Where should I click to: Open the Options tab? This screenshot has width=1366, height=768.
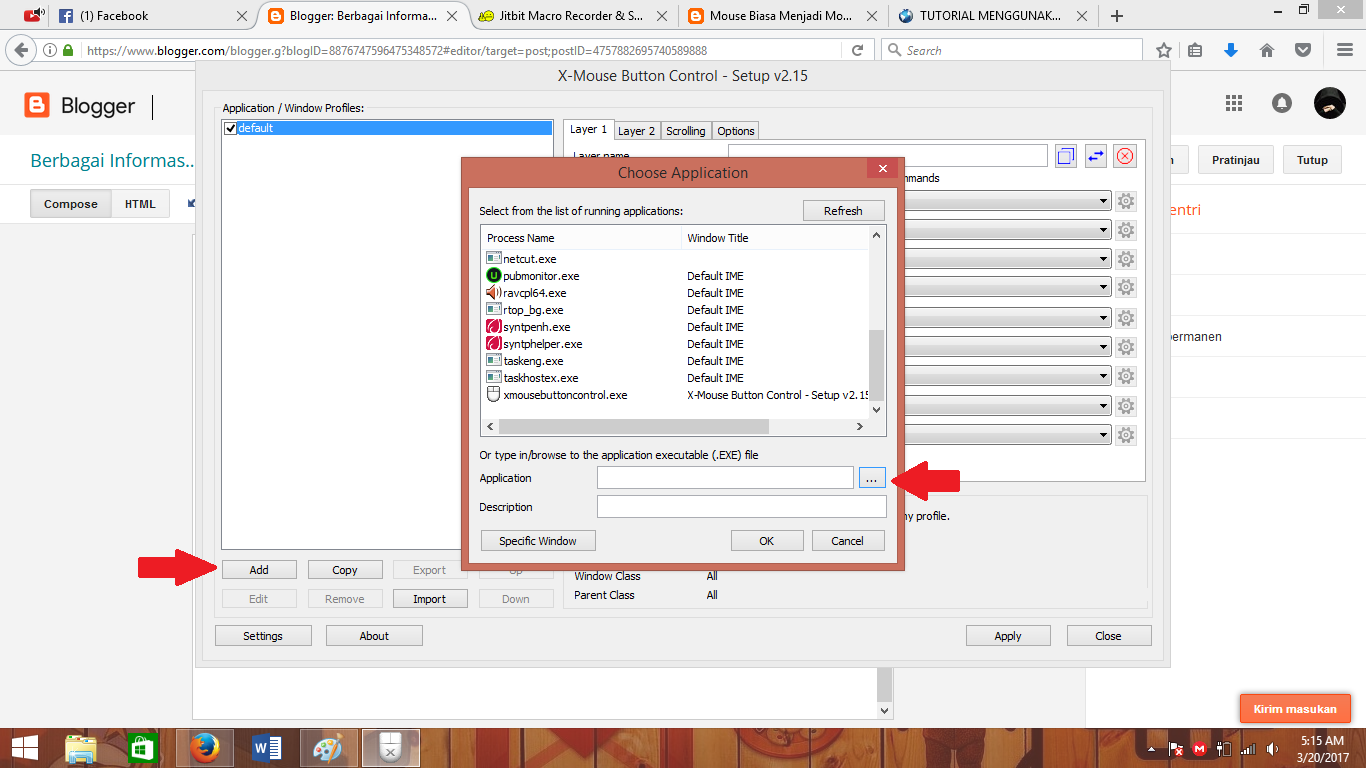point(735,130)
